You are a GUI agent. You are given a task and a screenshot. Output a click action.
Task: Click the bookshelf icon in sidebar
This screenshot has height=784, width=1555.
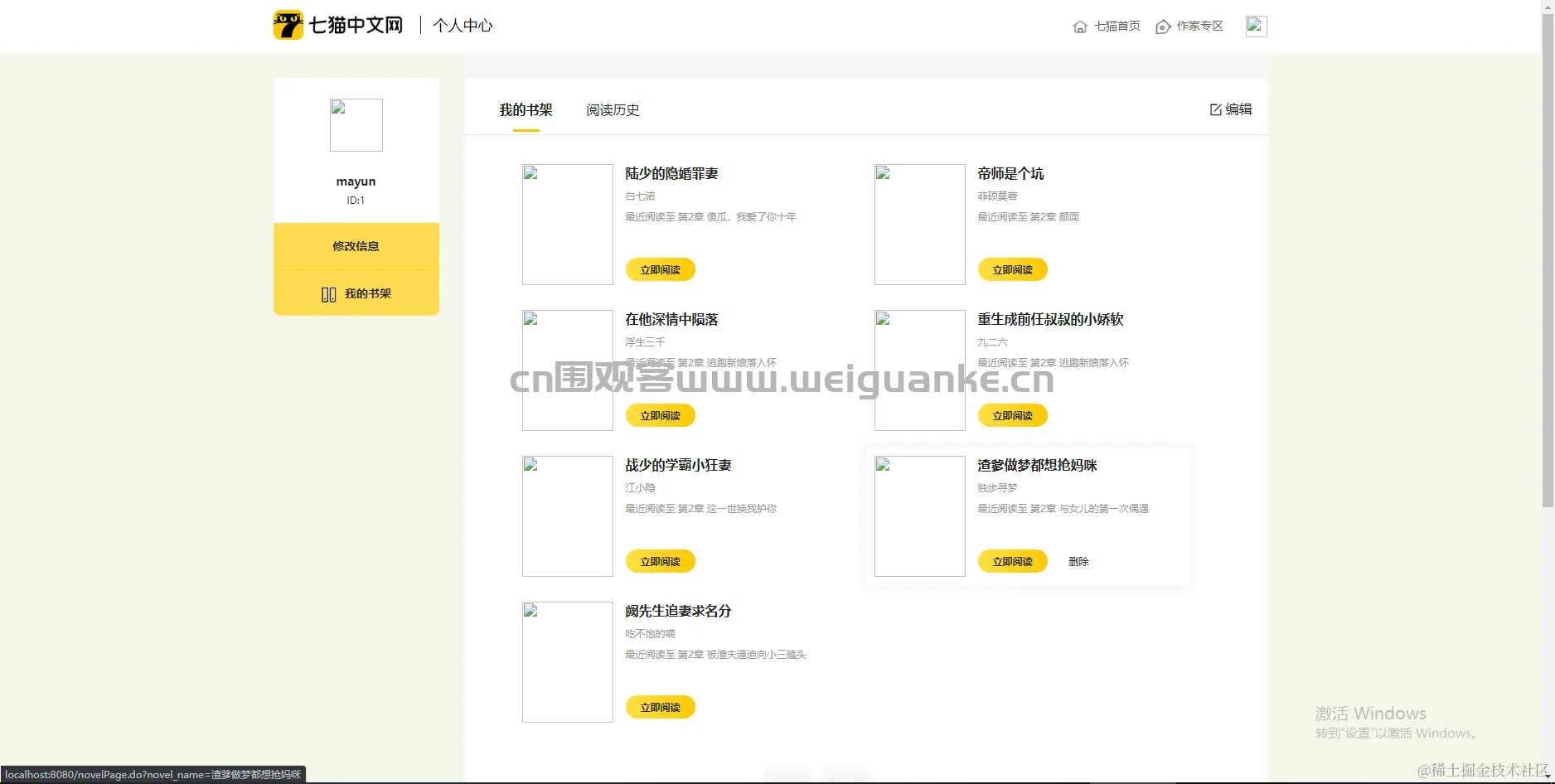point(328,294)
